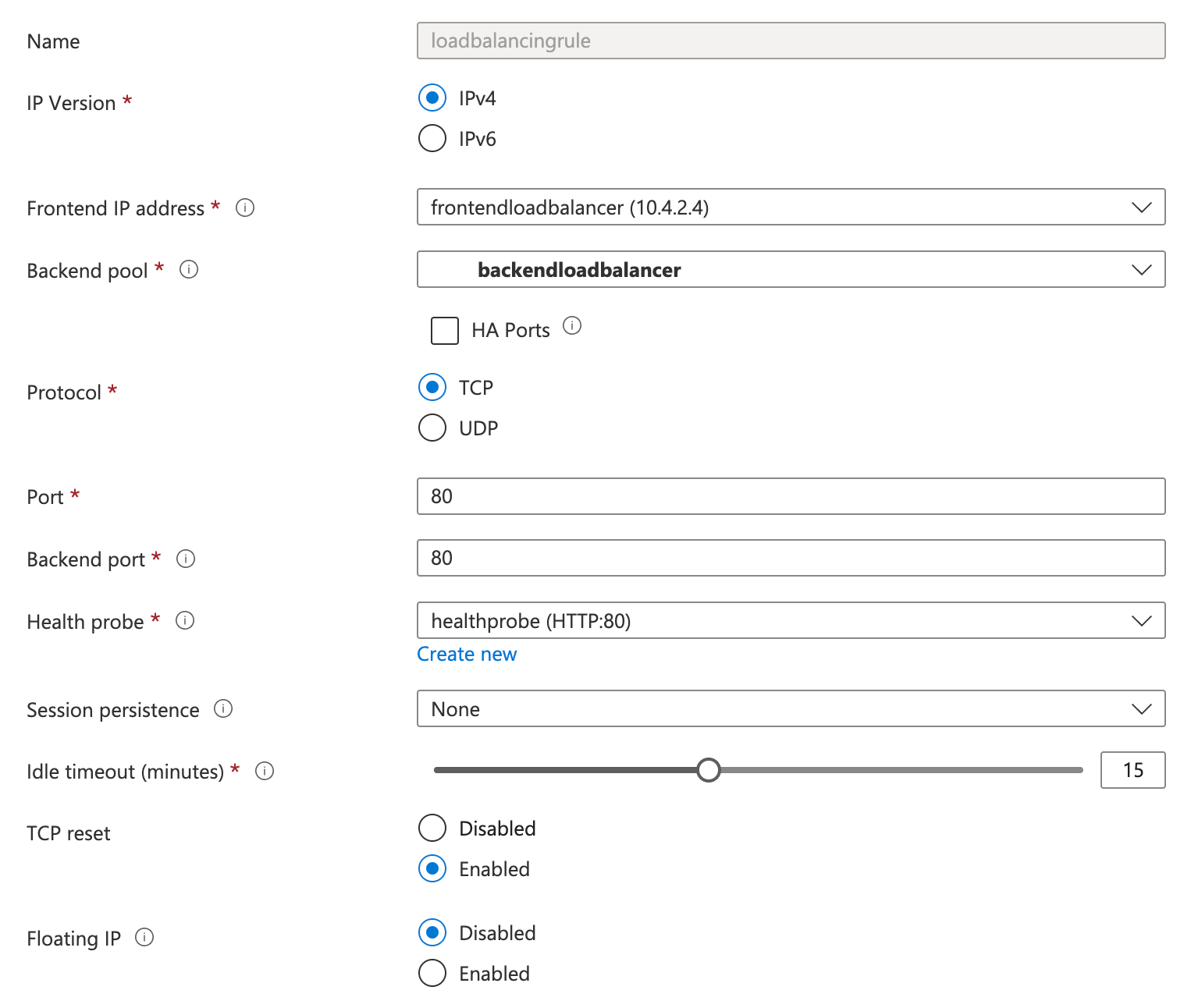Select UDP as the protocol
The image size is (1191, 1008).
[x=432, y=428]
